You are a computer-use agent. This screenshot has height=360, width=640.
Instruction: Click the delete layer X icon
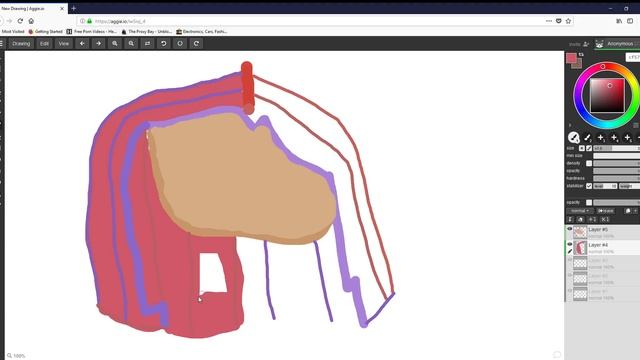pos(605,220)
